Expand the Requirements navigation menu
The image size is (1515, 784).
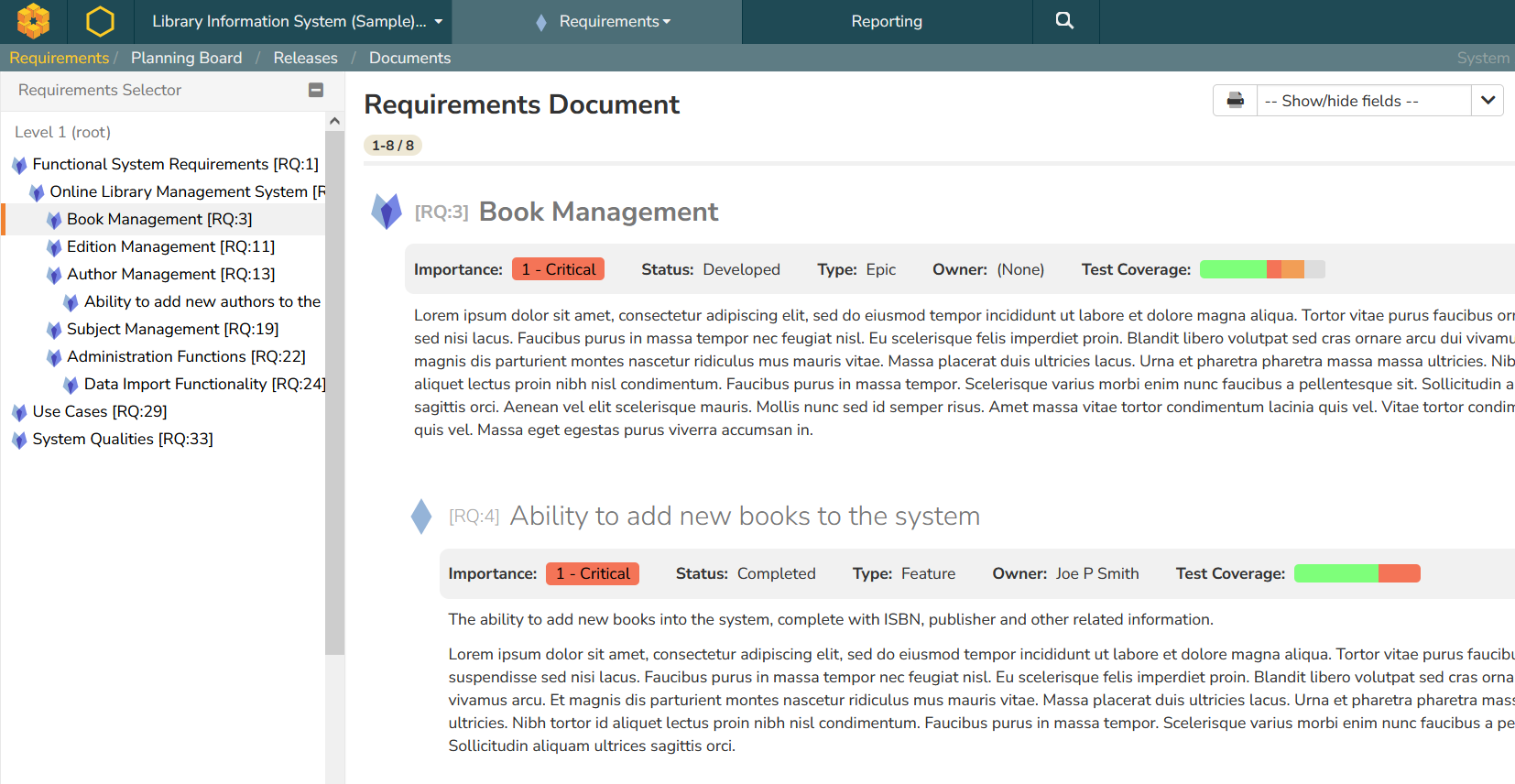[x=614, y=21]
